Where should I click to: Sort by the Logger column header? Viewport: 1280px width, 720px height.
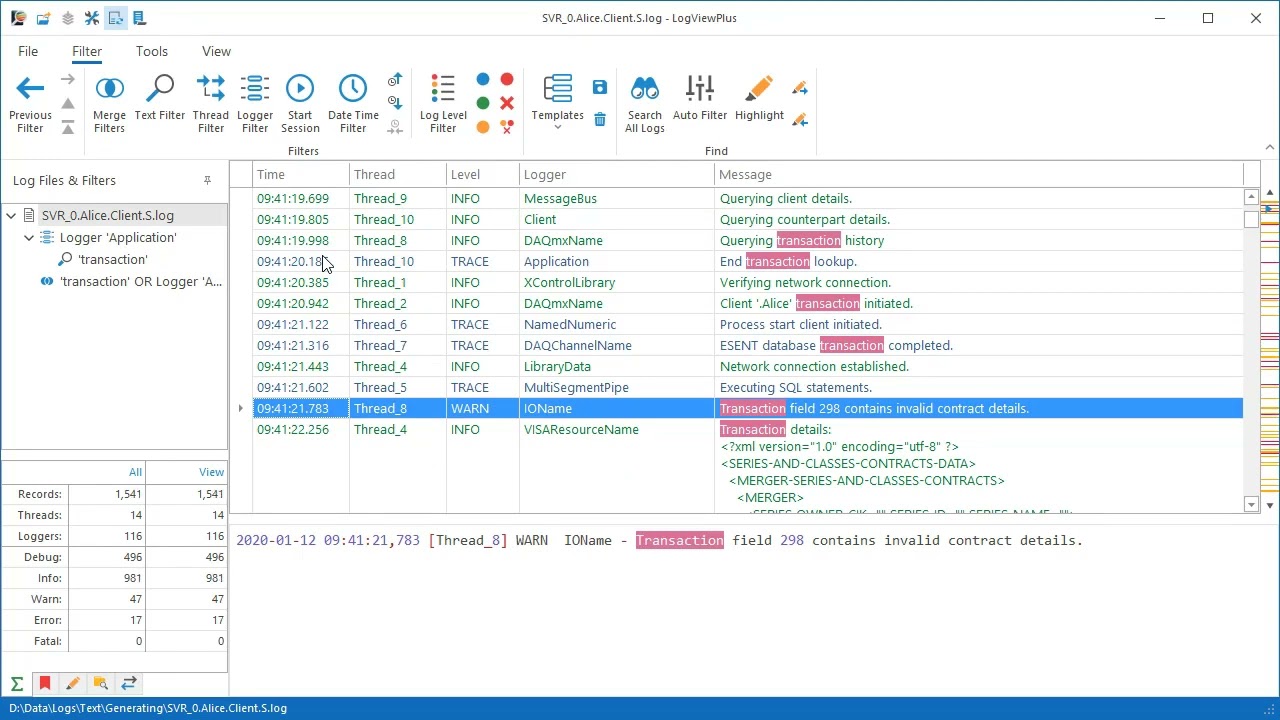click(617, 174)
